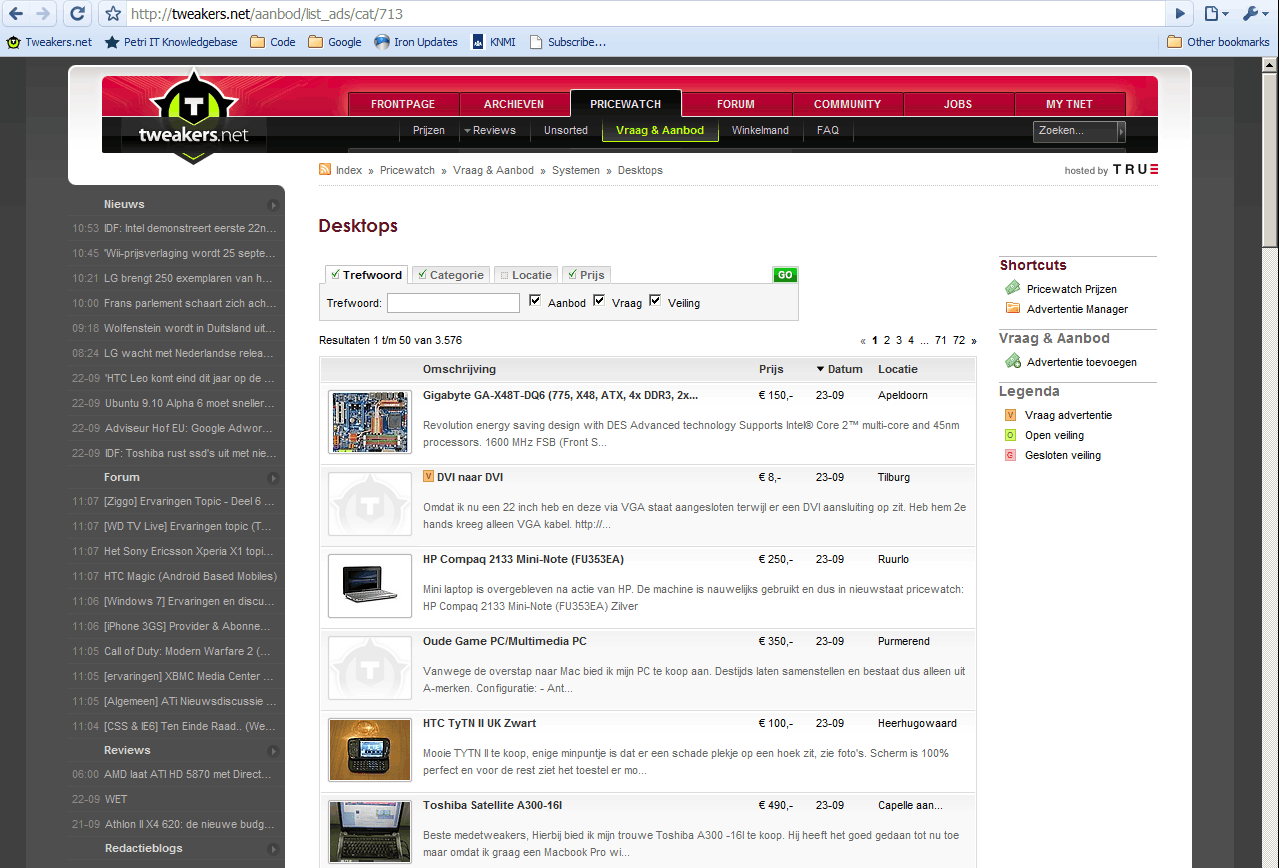
Task: Open Gigabyte GA-X48T-DQ6 ad title
Action: 561,395
